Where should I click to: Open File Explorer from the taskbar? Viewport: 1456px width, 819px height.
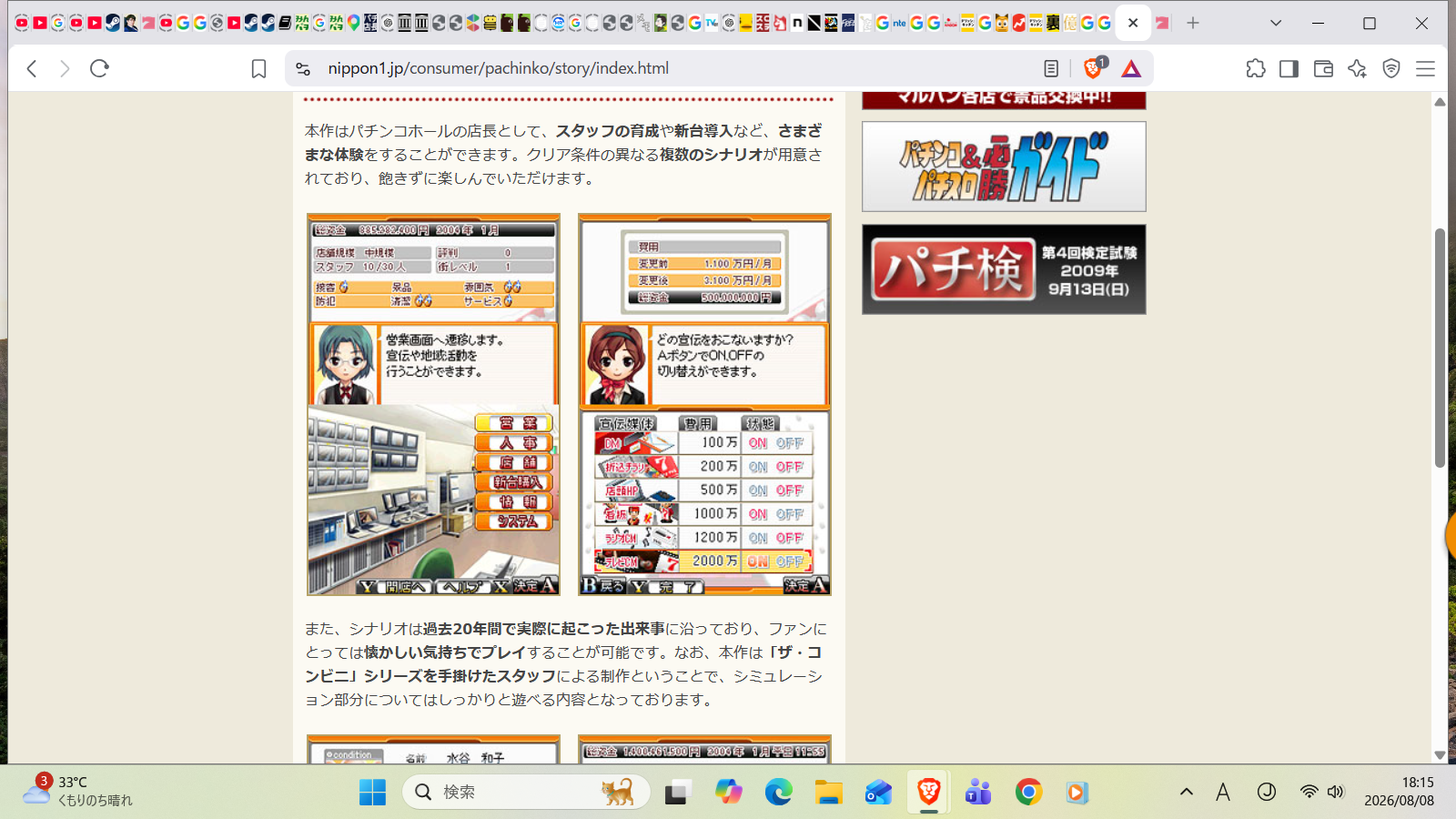[x=828, y=793]
